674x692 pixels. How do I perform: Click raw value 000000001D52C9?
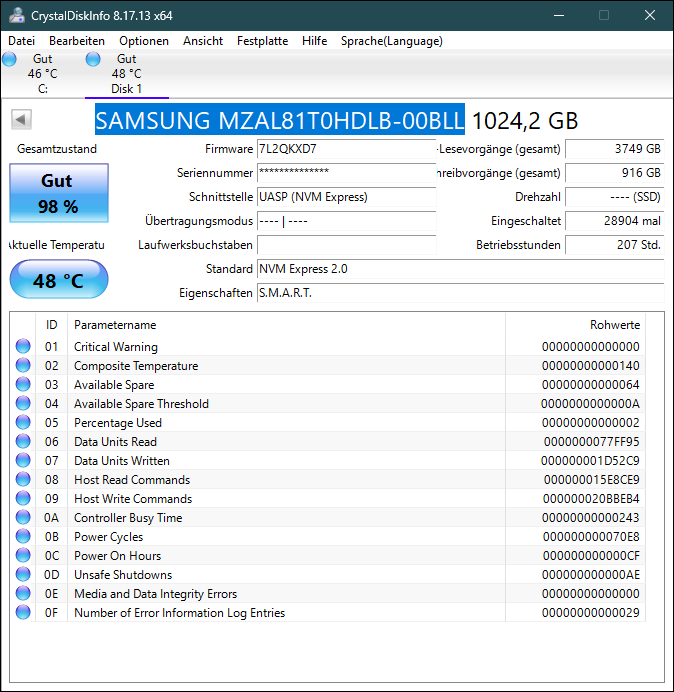[590, 461]
